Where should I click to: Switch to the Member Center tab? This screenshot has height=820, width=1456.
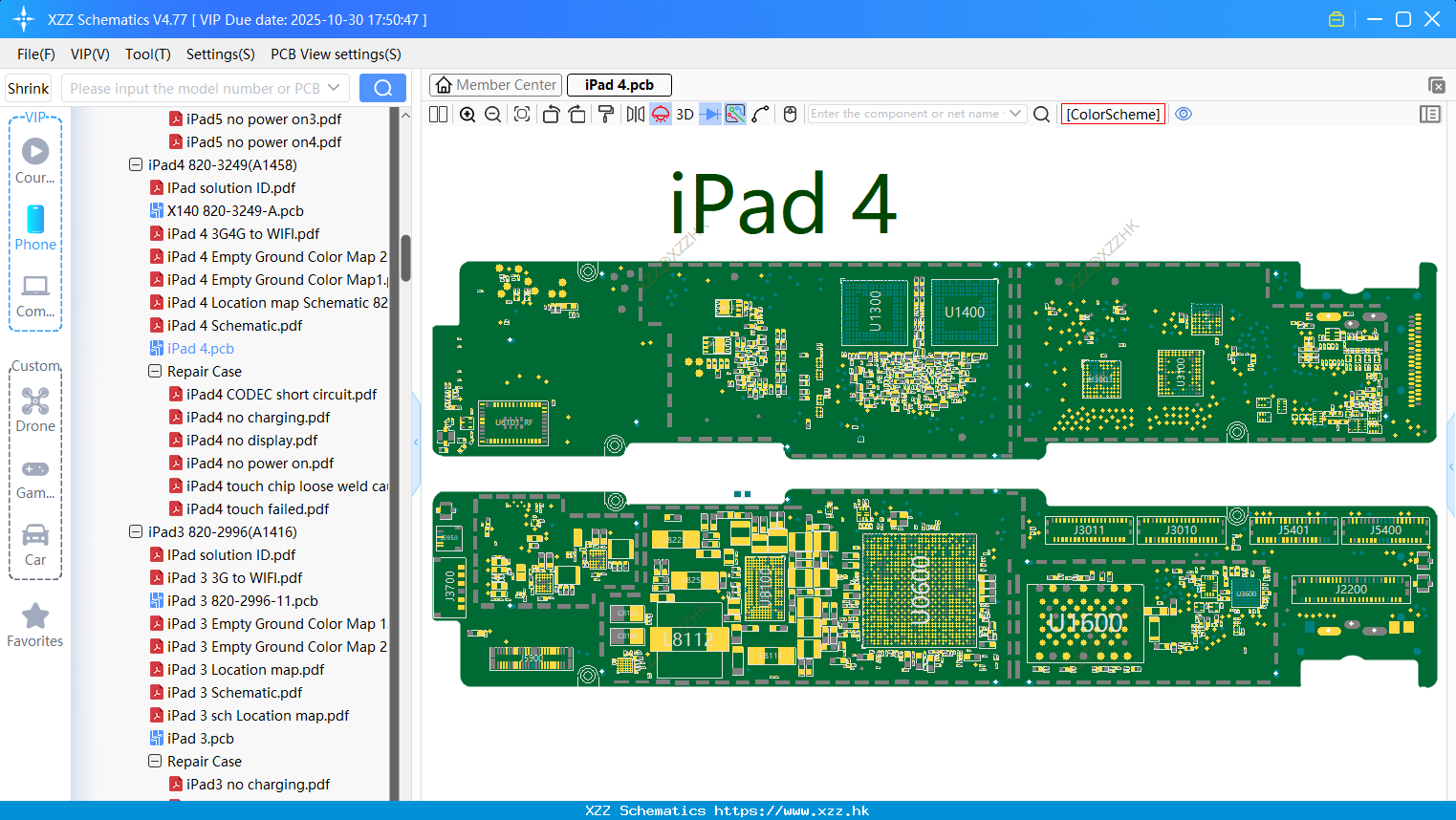coord(495,85)
